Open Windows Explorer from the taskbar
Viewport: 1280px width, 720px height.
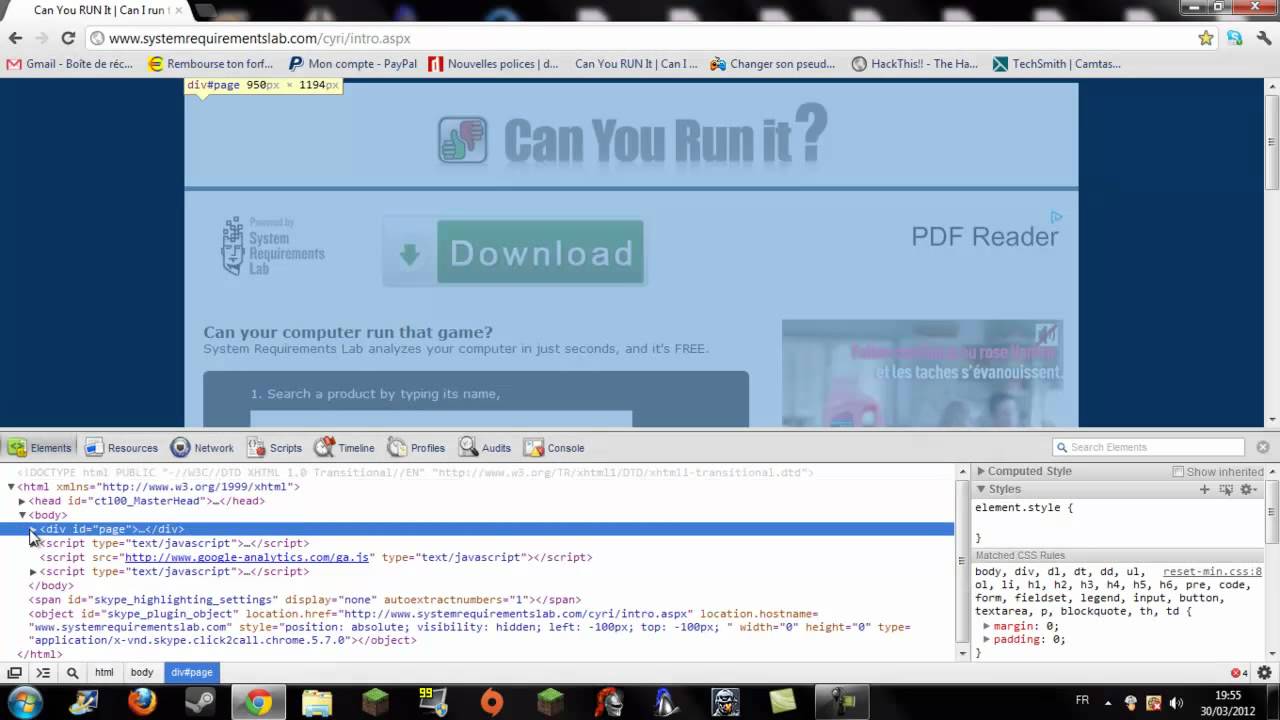coord(317,702)
